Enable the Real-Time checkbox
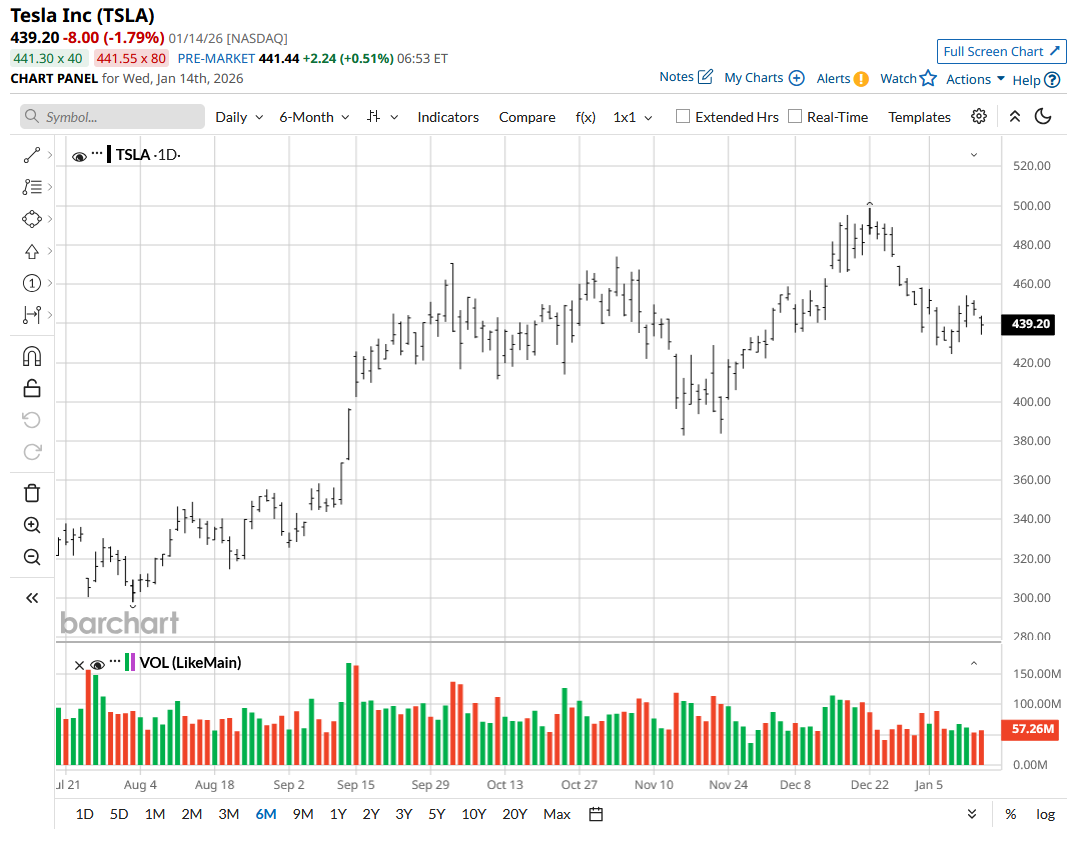 (795, 117)
